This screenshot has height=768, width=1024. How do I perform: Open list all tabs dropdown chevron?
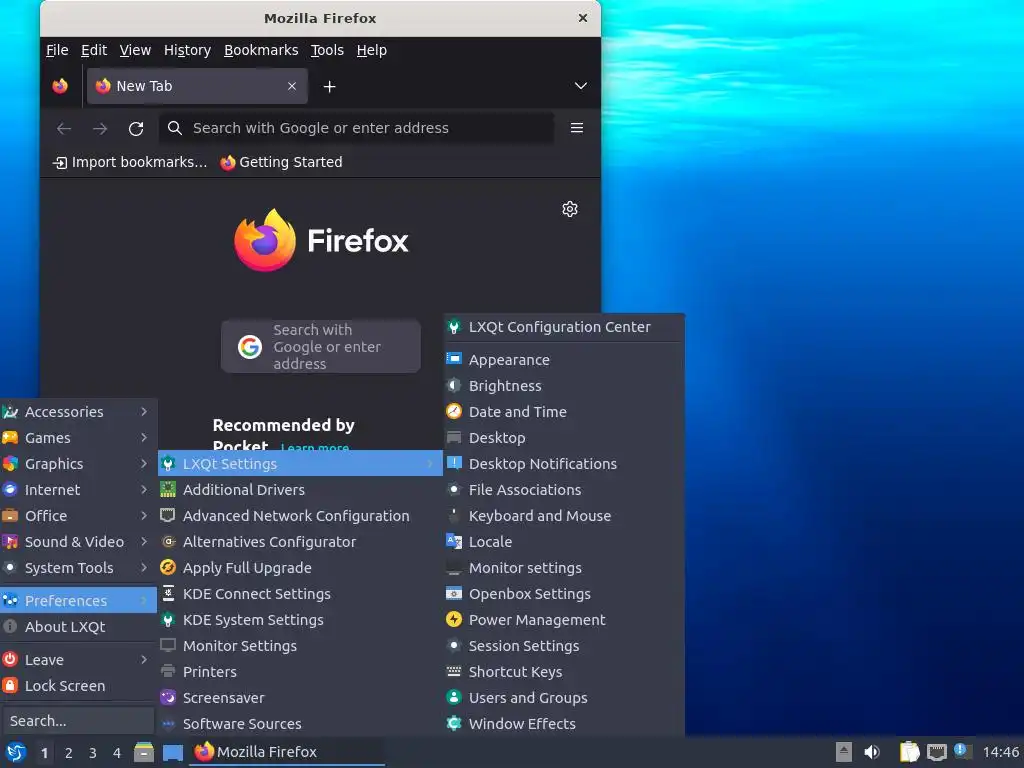click(581, 86)
